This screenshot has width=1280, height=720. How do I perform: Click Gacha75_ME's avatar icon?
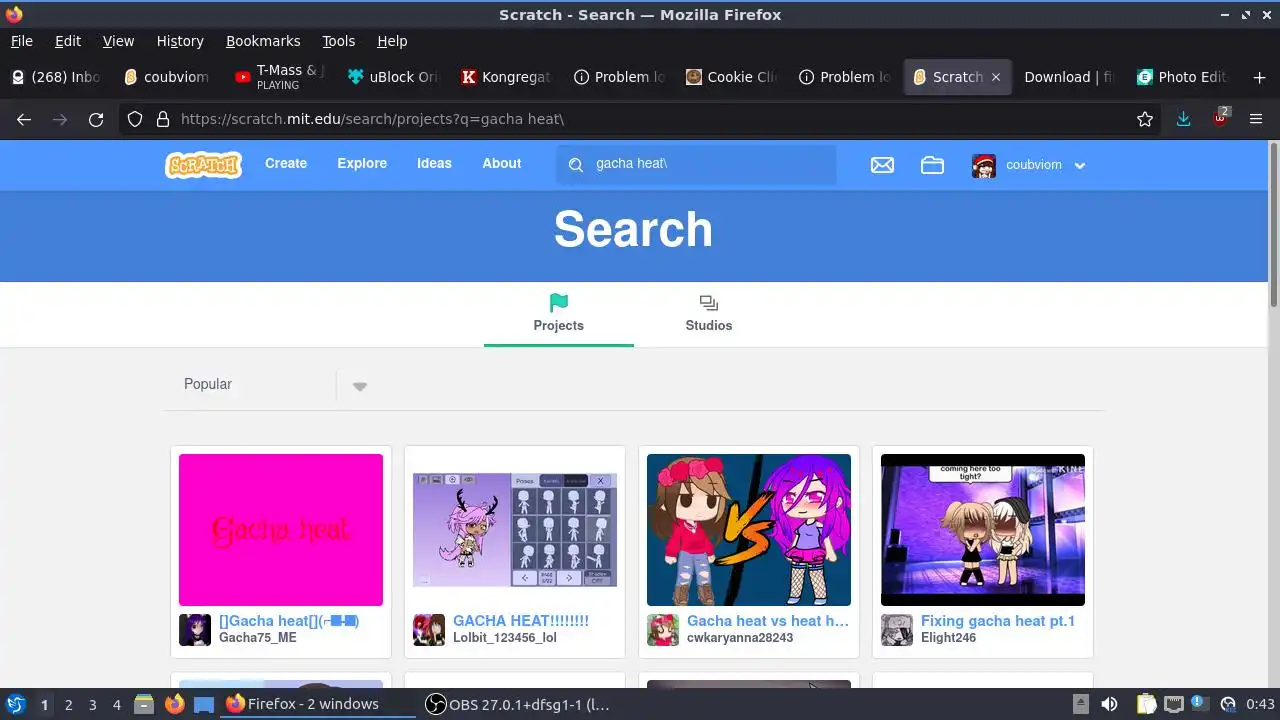click(195, 630)
